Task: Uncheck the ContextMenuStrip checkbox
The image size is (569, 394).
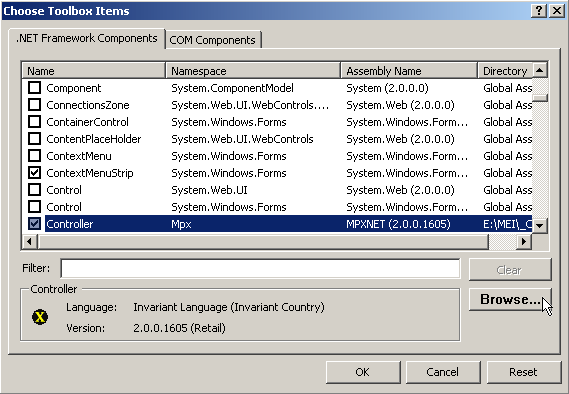Action: (34, 173)
